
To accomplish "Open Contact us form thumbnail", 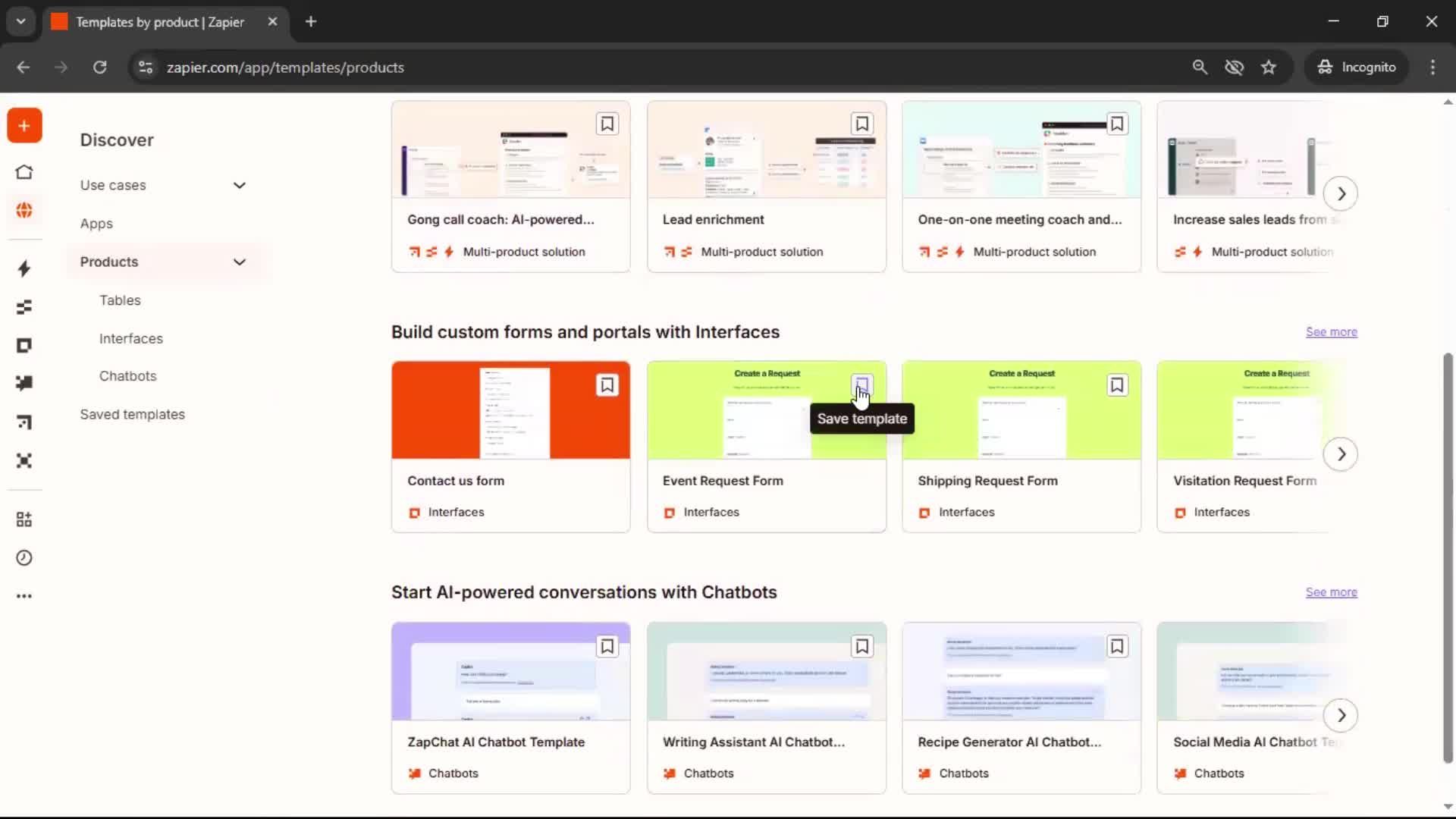I will pyautogui.click(x=510, y=410).
